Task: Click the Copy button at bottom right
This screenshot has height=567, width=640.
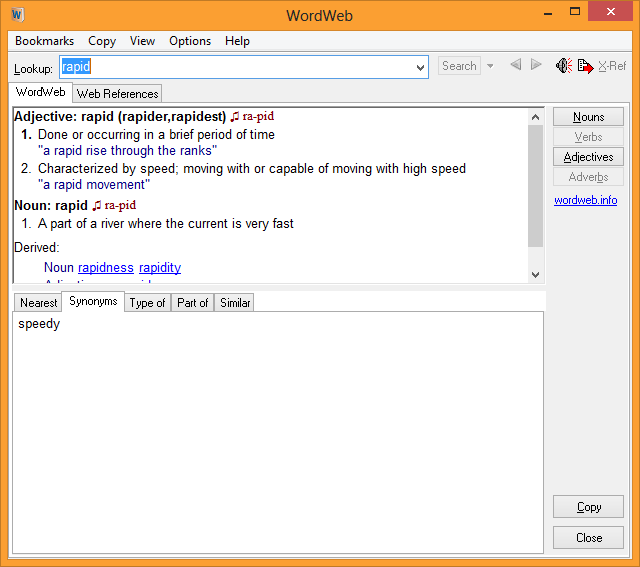Action: (588, 507)
